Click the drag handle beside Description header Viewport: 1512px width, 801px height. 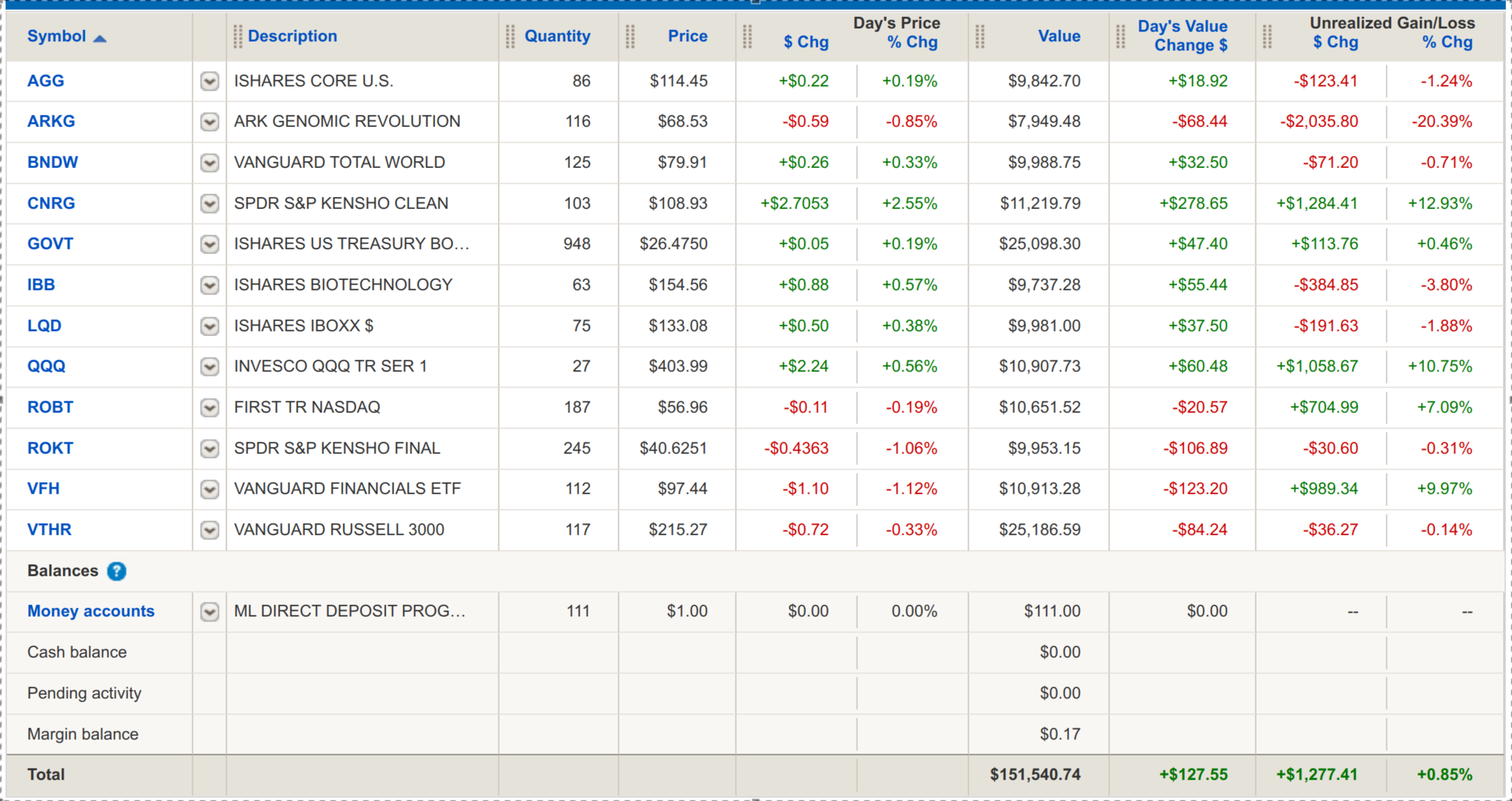tap(238, 36)
